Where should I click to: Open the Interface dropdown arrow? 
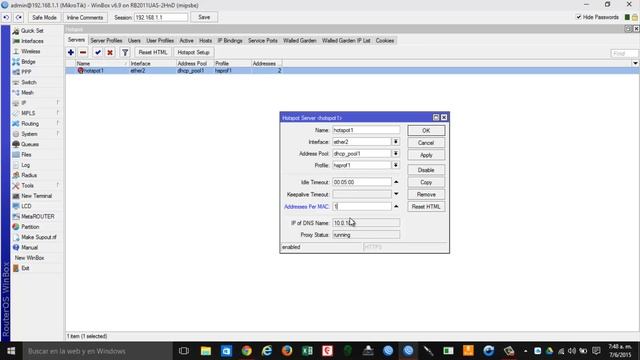coord(396,142)
